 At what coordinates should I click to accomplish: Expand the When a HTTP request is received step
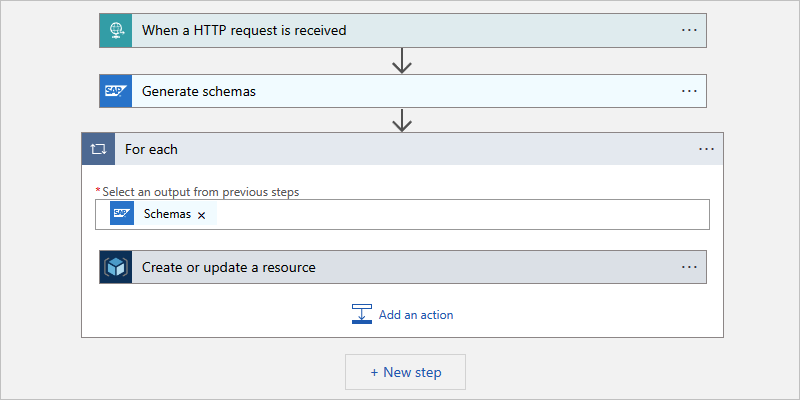click(x=400, y=30)
